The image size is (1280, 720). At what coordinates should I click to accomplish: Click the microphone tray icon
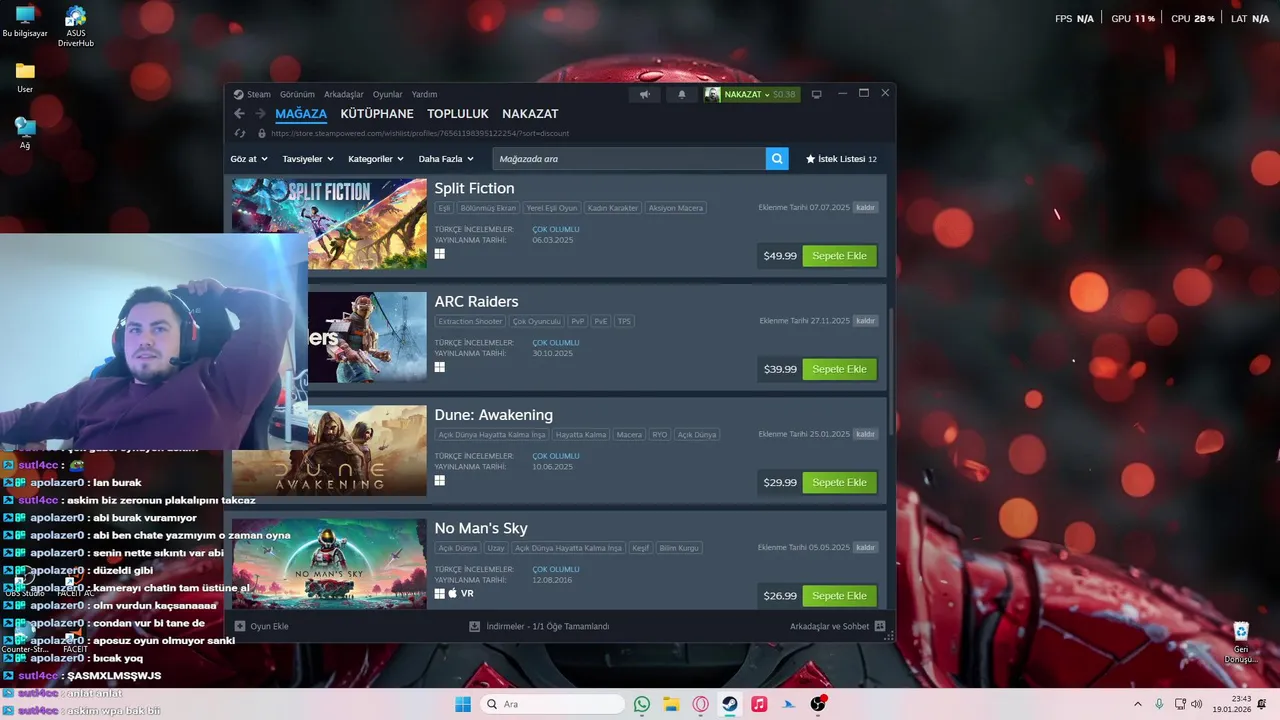1159,704
